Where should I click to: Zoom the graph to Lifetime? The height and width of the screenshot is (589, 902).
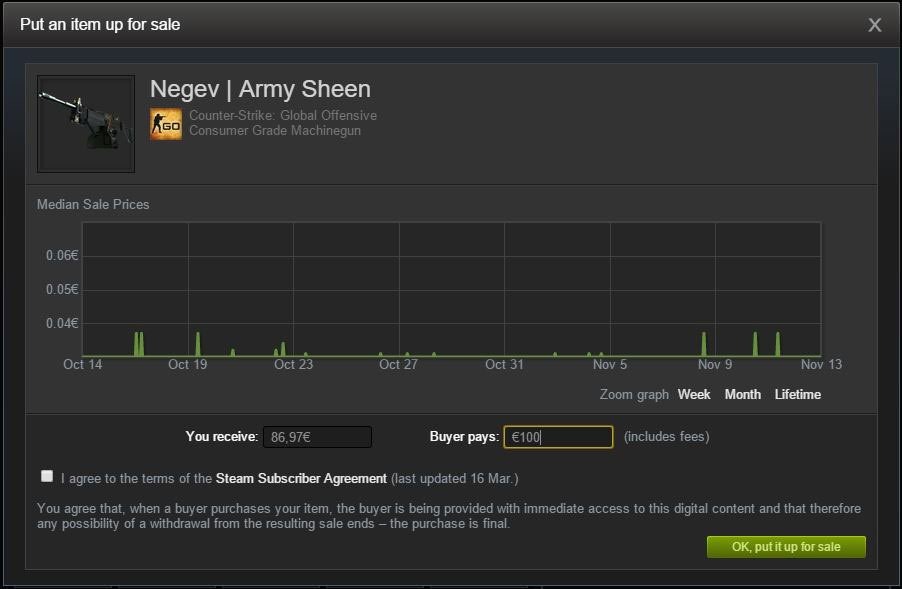[797, 395]
